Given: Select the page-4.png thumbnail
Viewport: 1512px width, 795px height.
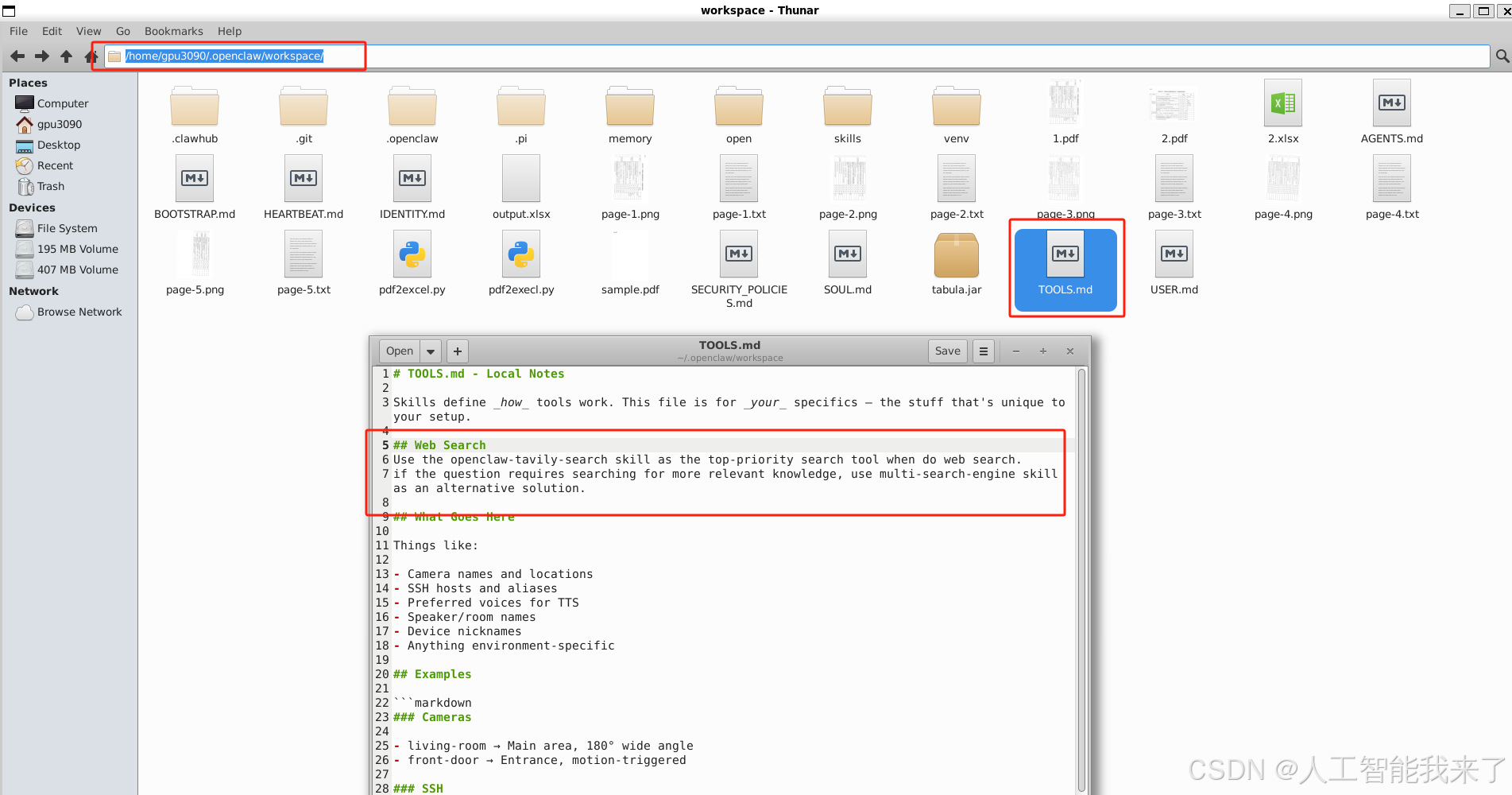Looking at the screenshot, I should click(x=1283, y=178).
